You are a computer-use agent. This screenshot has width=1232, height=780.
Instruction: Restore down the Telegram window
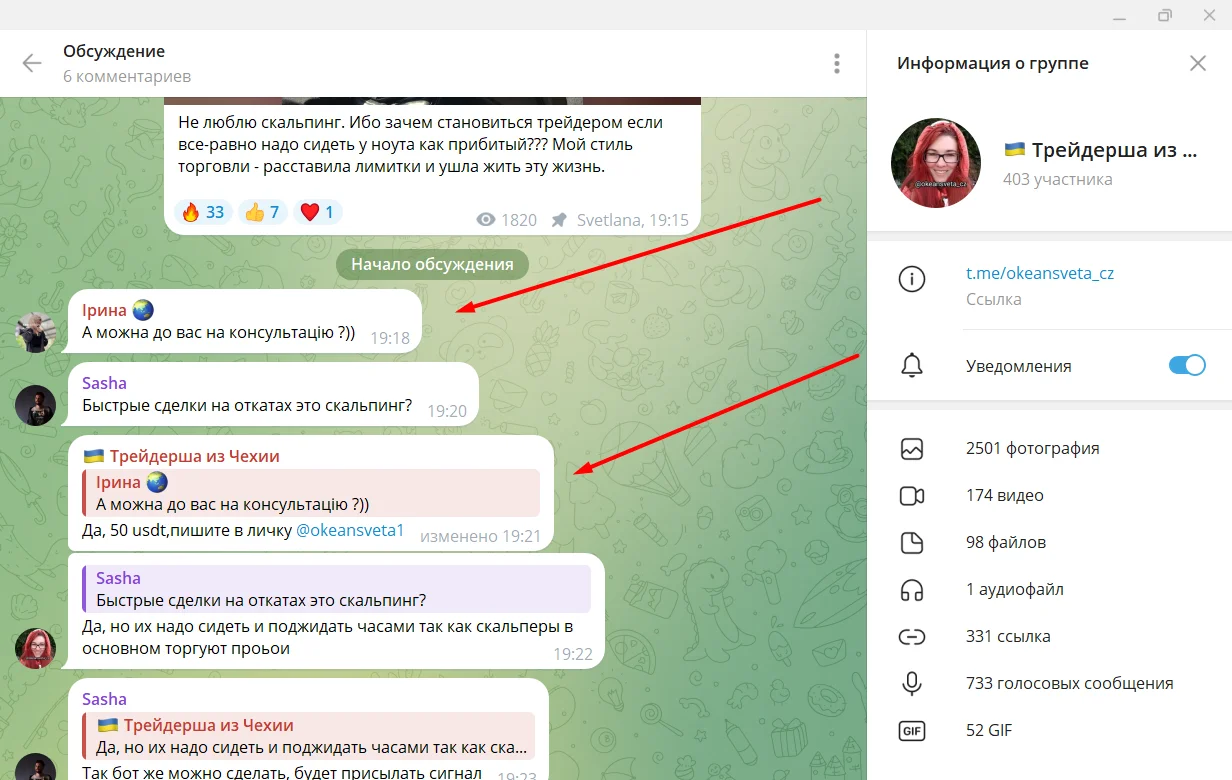click(1164, 15)
